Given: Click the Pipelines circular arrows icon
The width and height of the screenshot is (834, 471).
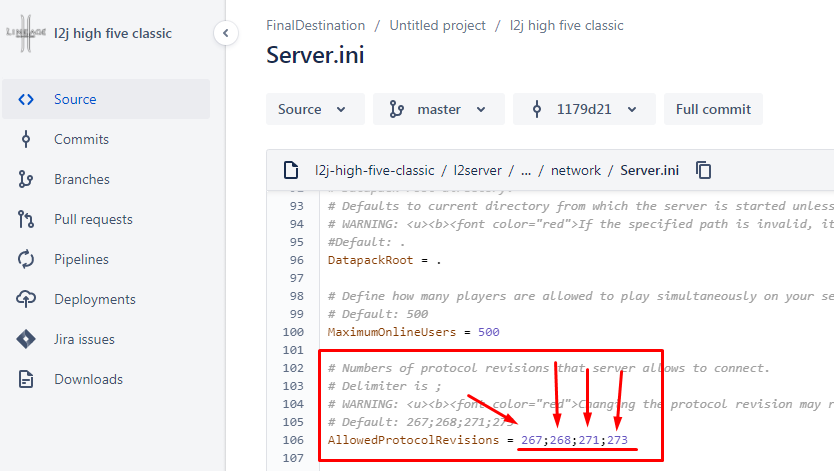Looking at the screenshot, I should tap(27, 259).
